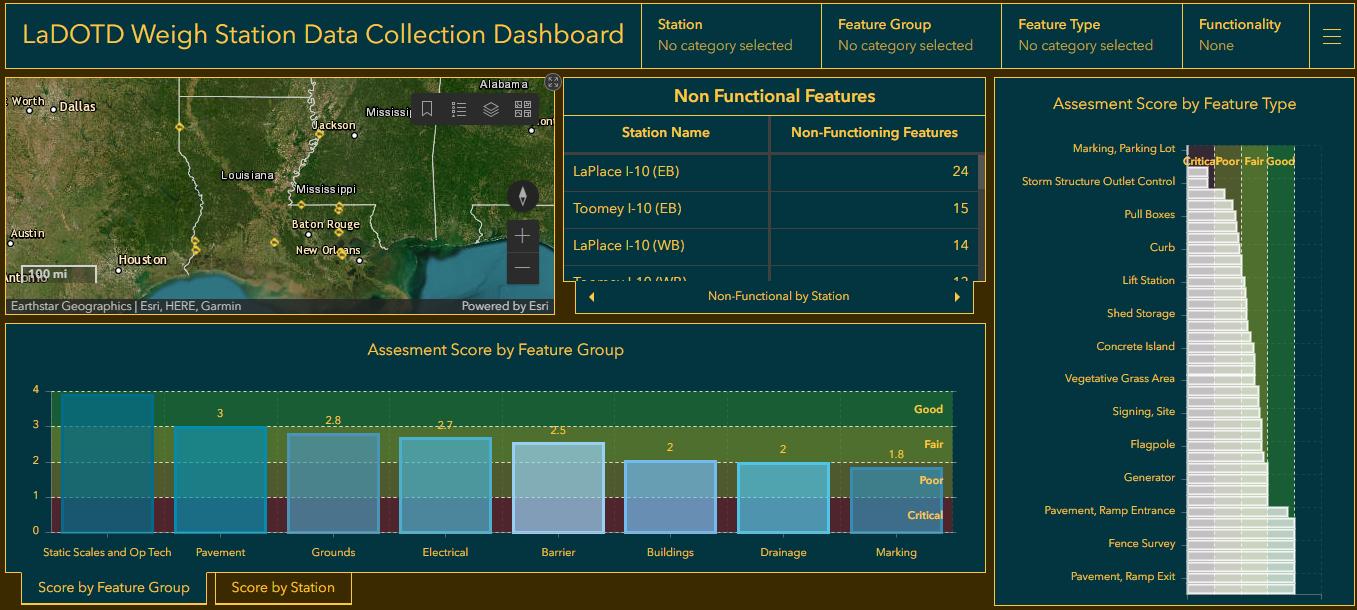Click the dashboard title text
Viewport: 1357px width, 610px height.
tap(323, 35)
